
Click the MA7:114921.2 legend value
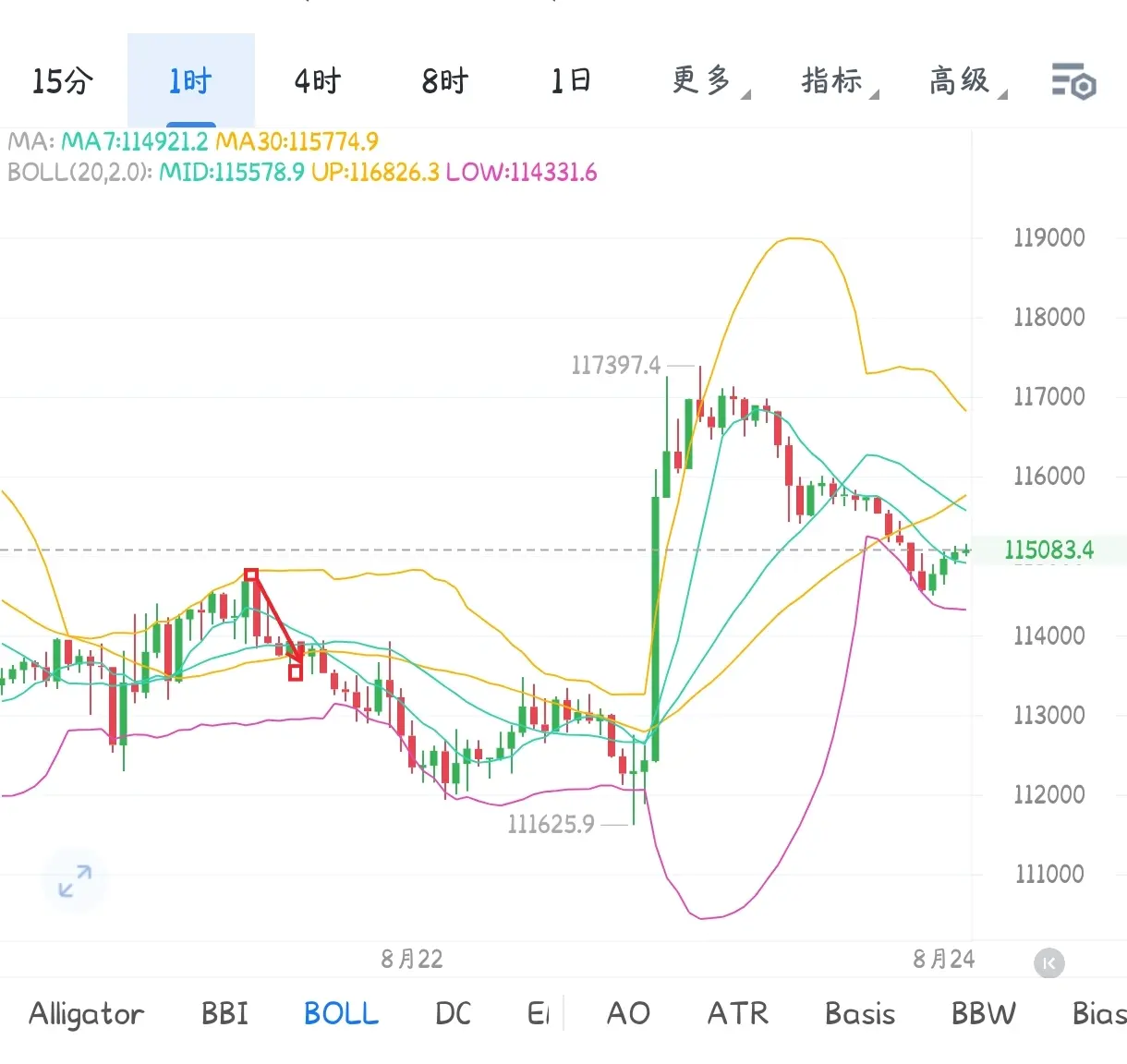click(135, 141)
